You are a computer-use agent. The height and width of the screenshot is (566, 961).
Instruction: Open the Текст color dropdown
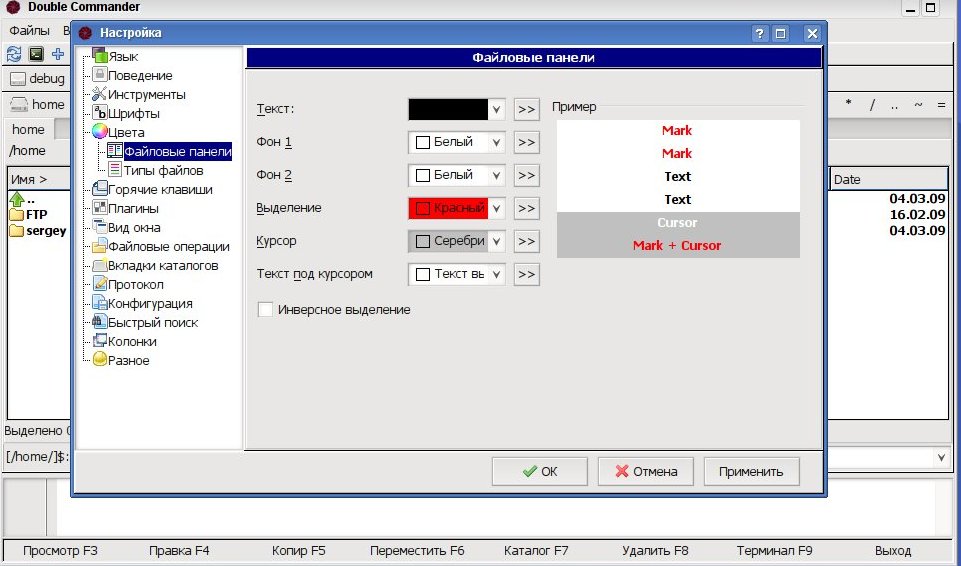497,109
